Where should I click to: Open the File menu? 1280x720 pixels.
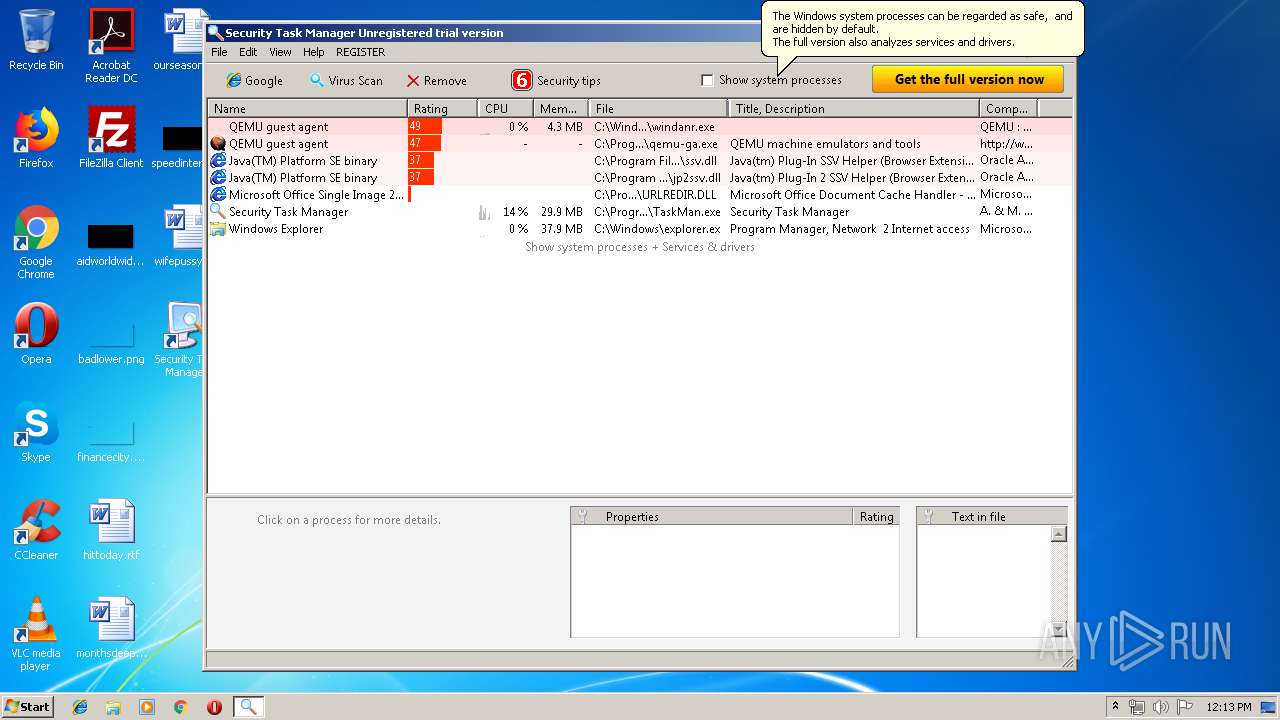point(219,52)
